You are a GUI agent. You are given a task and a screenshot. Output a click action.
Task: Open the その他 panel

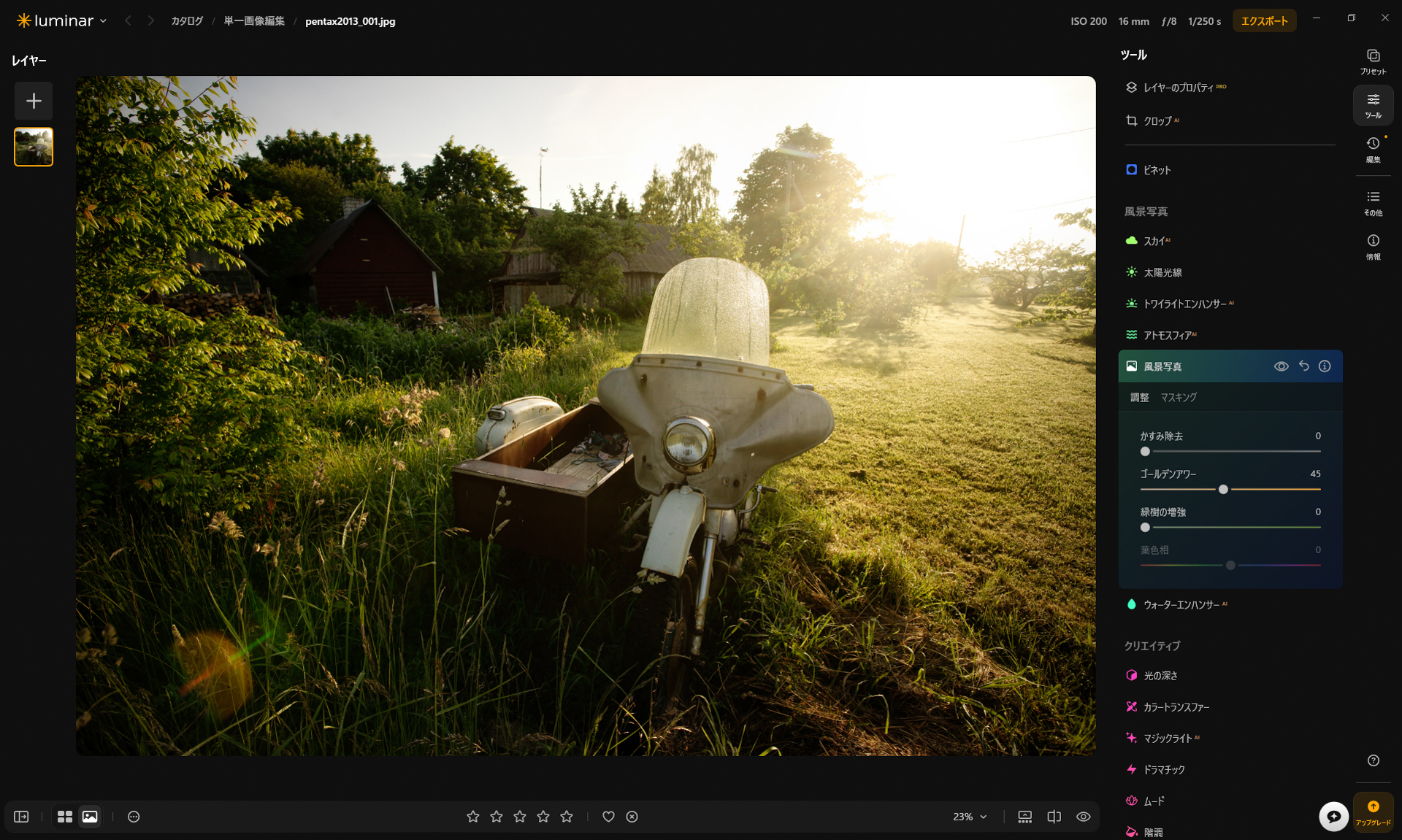pos(1373,203)
